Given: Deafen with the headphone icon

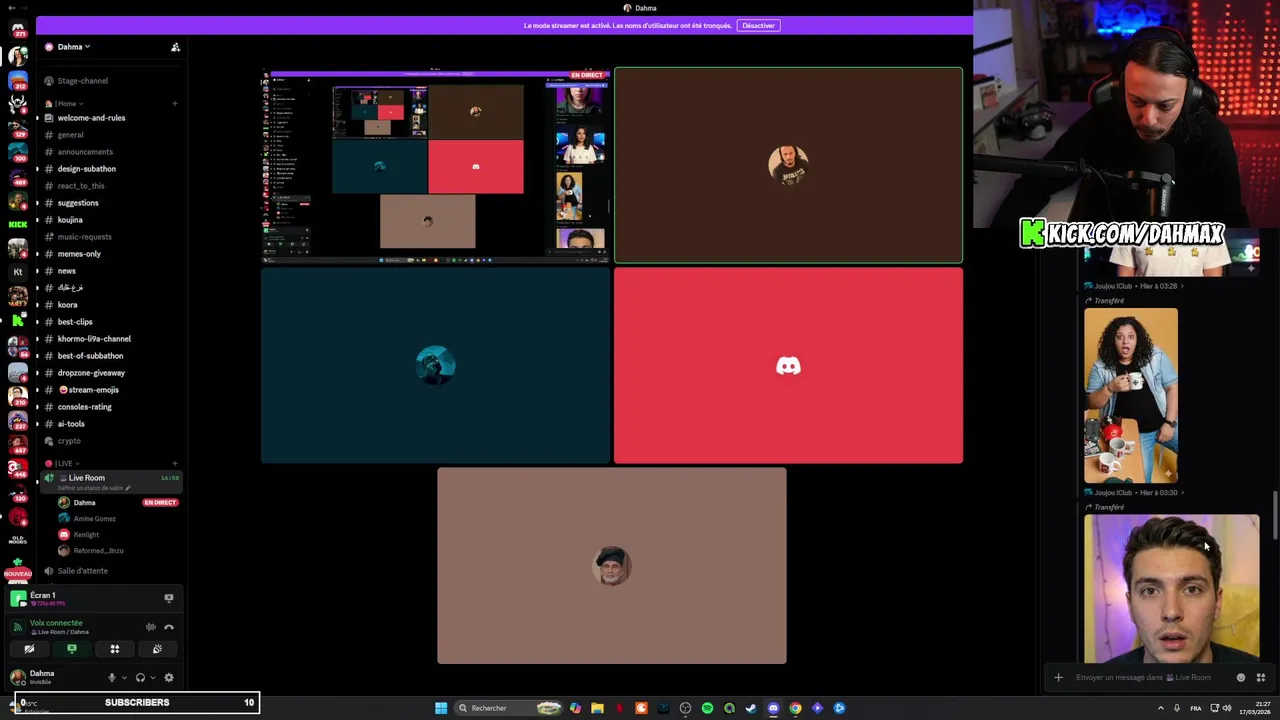Looking at the screenshot, I should click(140, 677).
